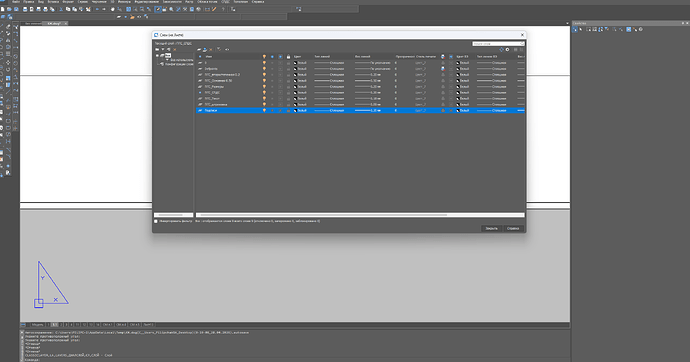Toggle freeze for Defpoints layer
The image size is (690, 362).
(272, 69)
